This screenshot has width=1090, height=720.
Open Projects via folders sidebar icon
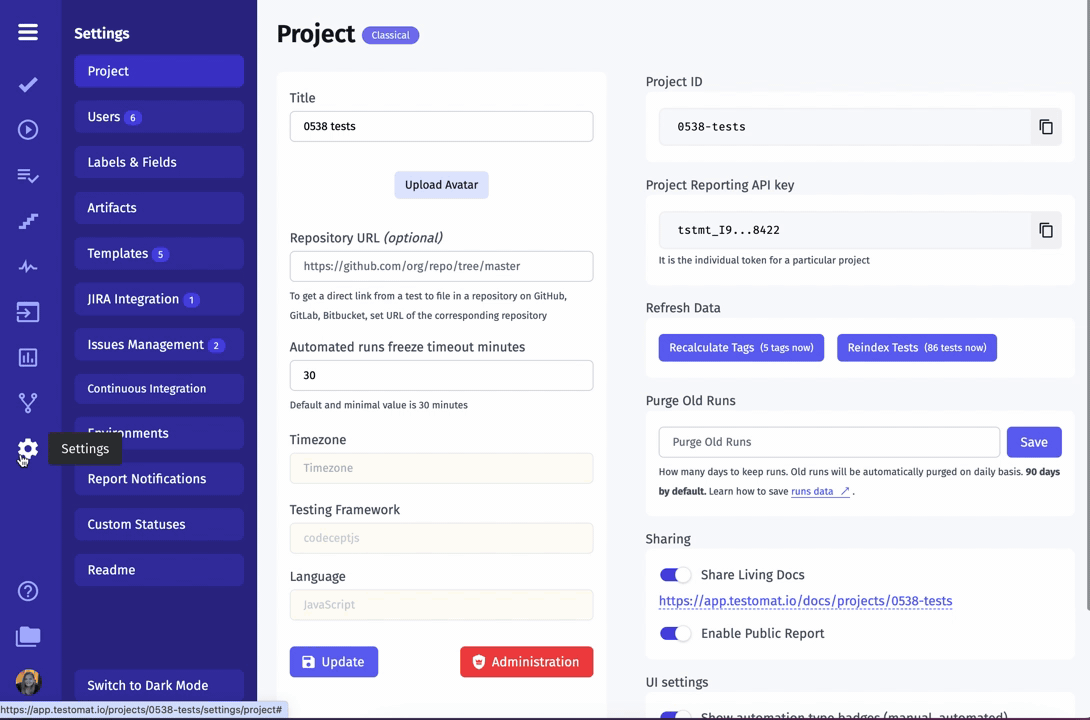tap(28, 637)
